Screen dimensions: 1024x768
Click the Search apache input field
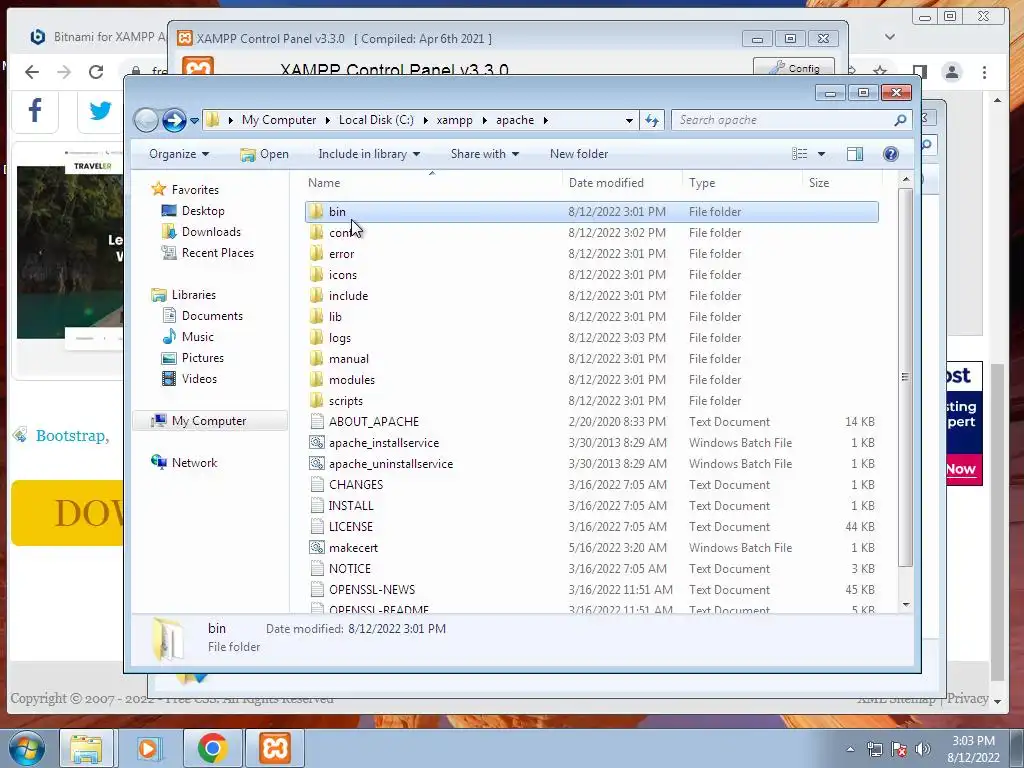pos(784,120)
